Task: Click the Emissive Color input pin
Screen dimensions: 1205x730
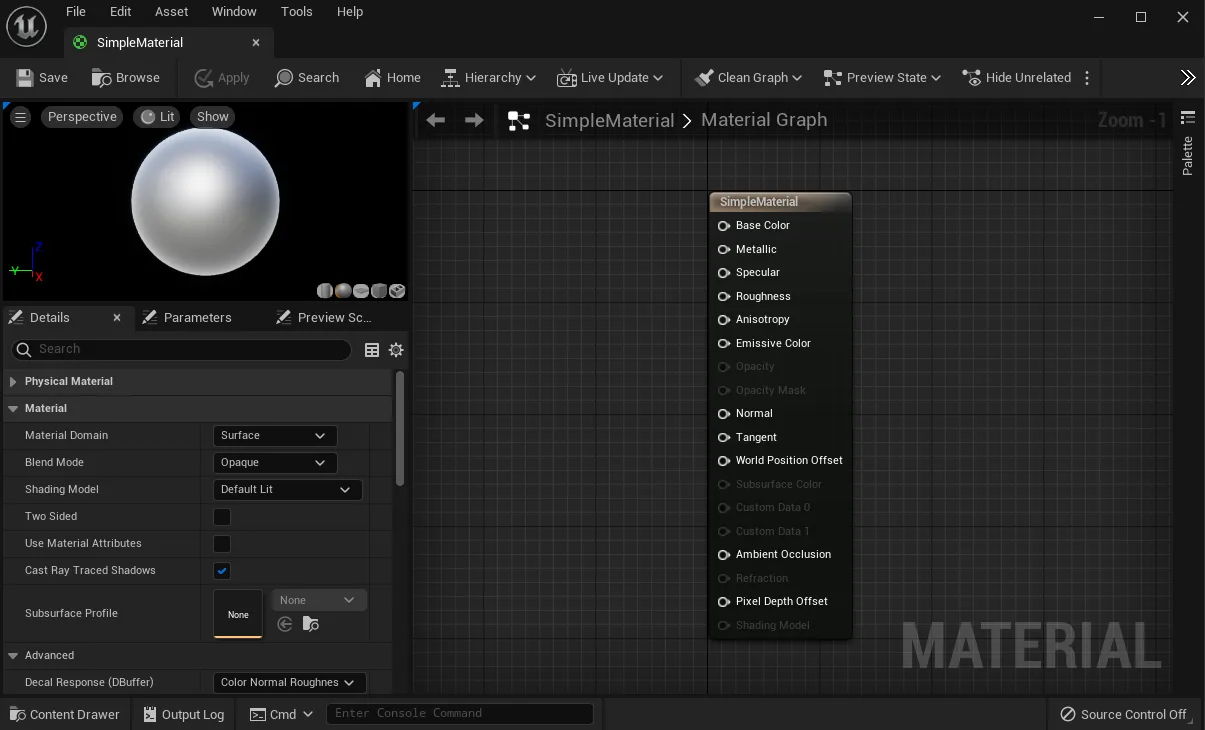Action: pyautogui.click(x=724, y=343)
